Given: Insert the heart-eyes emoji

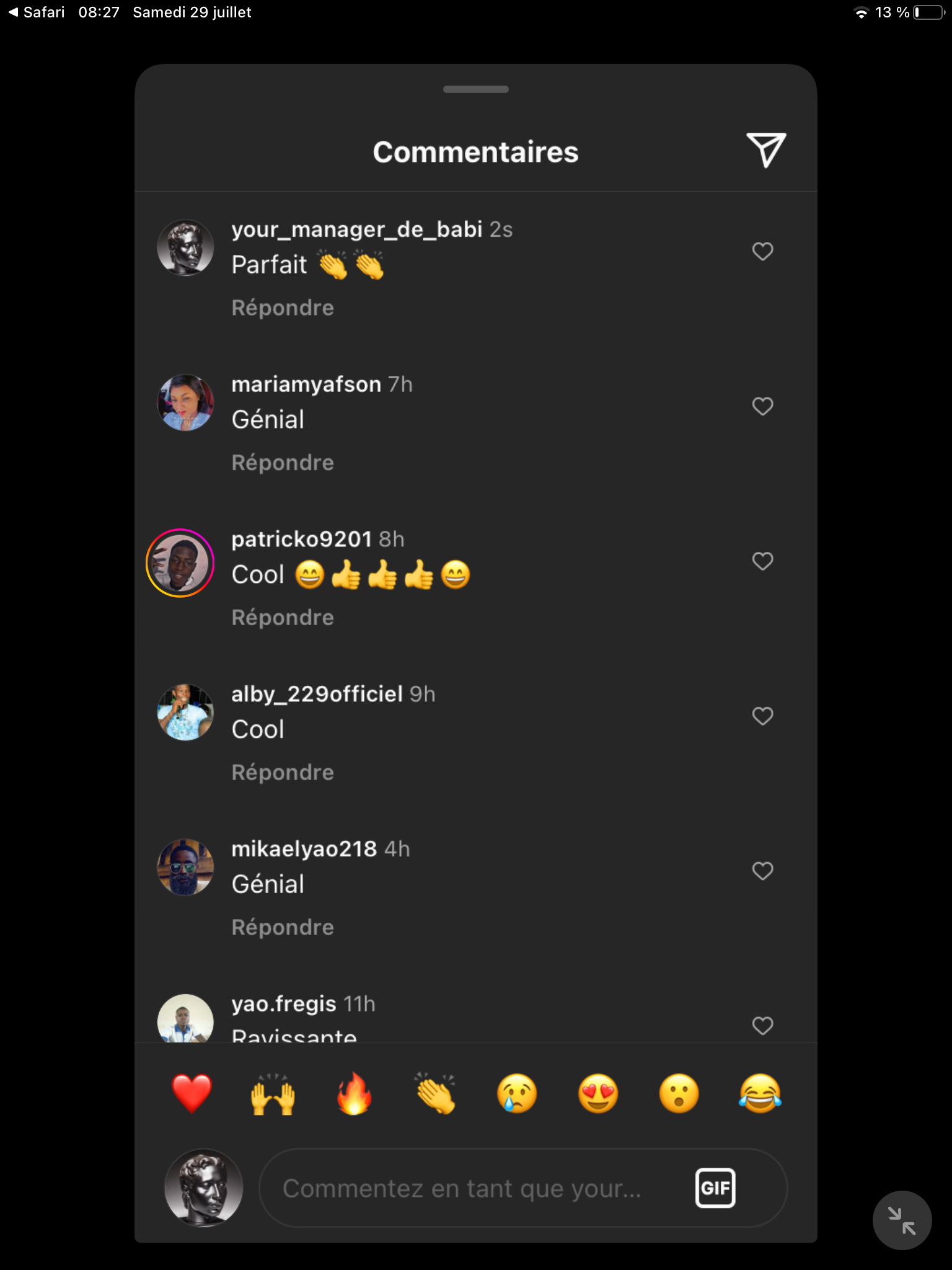Looking at the screenshot, I should (x=598, y=1093).
